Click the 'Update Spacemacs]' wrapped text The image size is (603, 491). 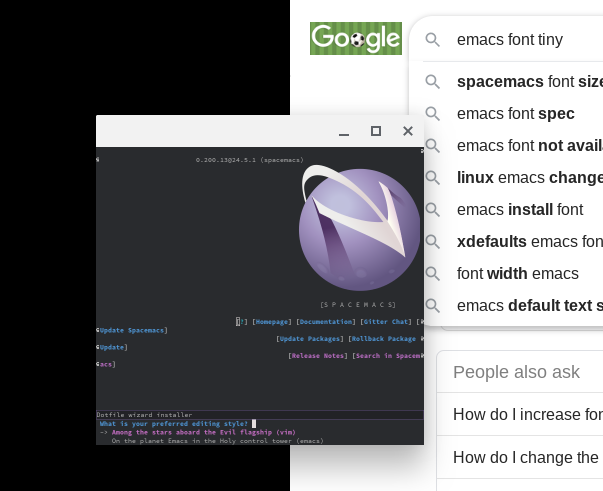coord(133,330)
